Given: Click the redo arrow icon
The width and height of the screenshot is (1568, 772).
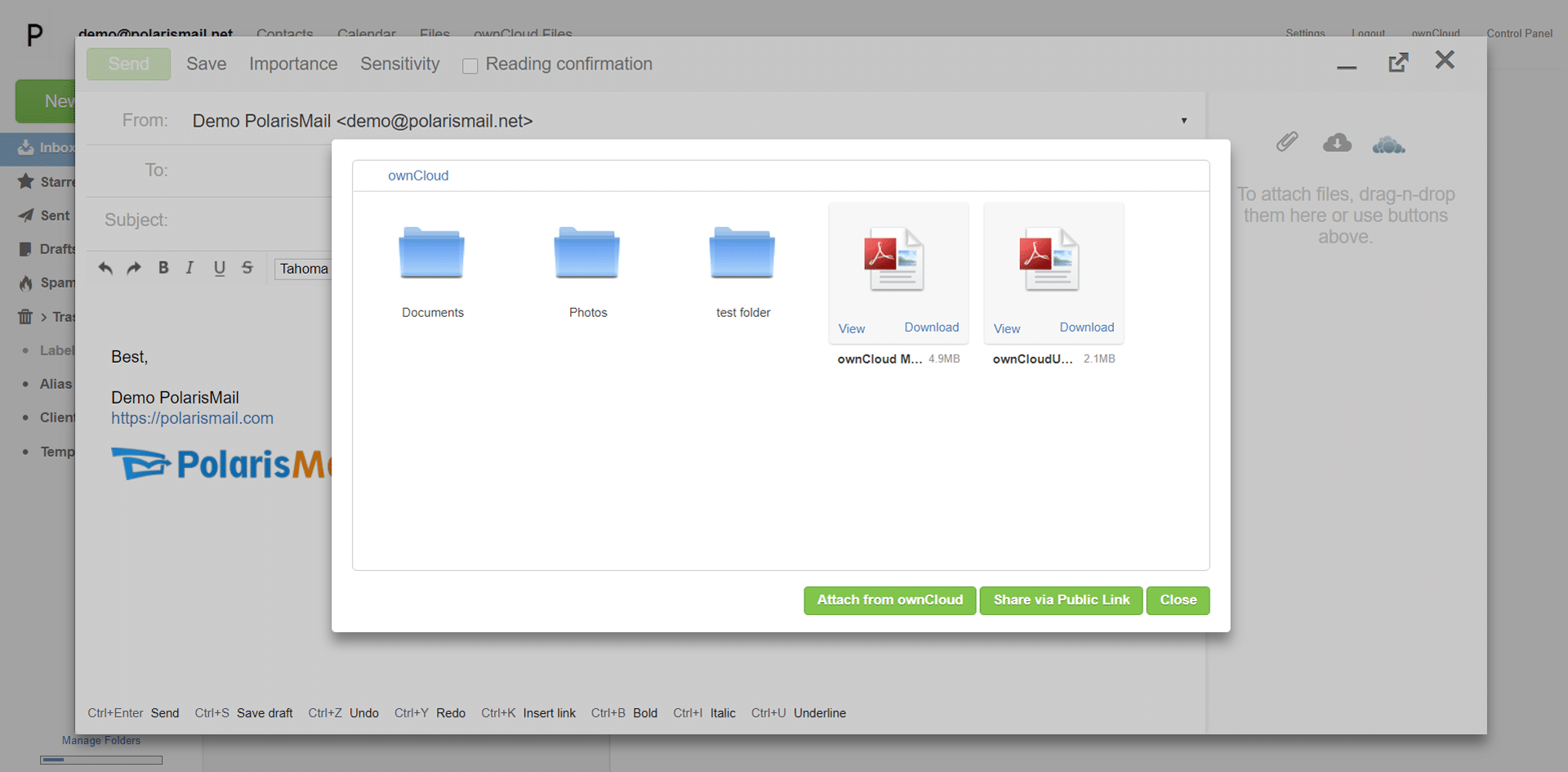Looking at the screenshot, I should click(x=134, y=268).
